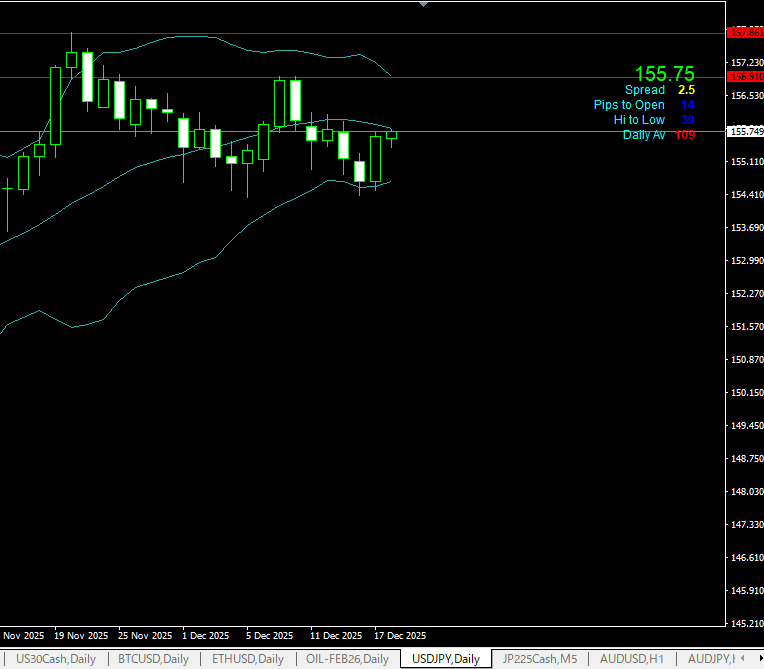Click the Daily Av text label
This screenshot has width=764, height=669.
[643, 135]
